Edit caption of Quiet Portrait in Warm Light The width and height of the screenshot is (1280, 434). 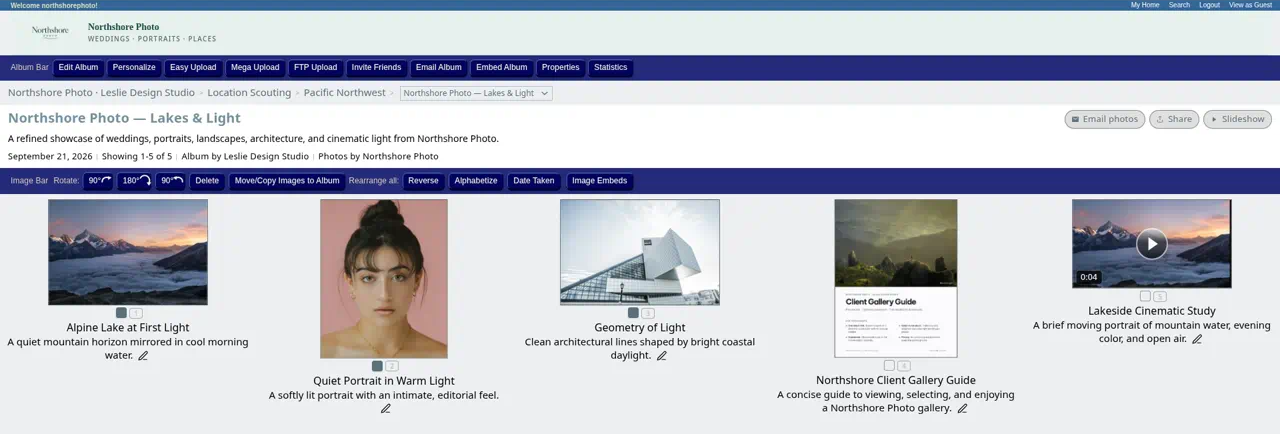click(385, 409)
